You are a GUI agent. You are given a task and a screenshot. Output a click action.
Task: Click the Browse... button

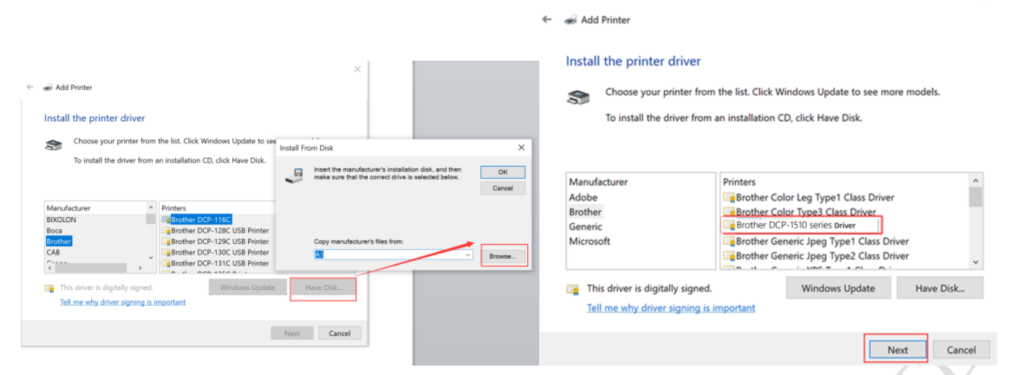point(502,256)
